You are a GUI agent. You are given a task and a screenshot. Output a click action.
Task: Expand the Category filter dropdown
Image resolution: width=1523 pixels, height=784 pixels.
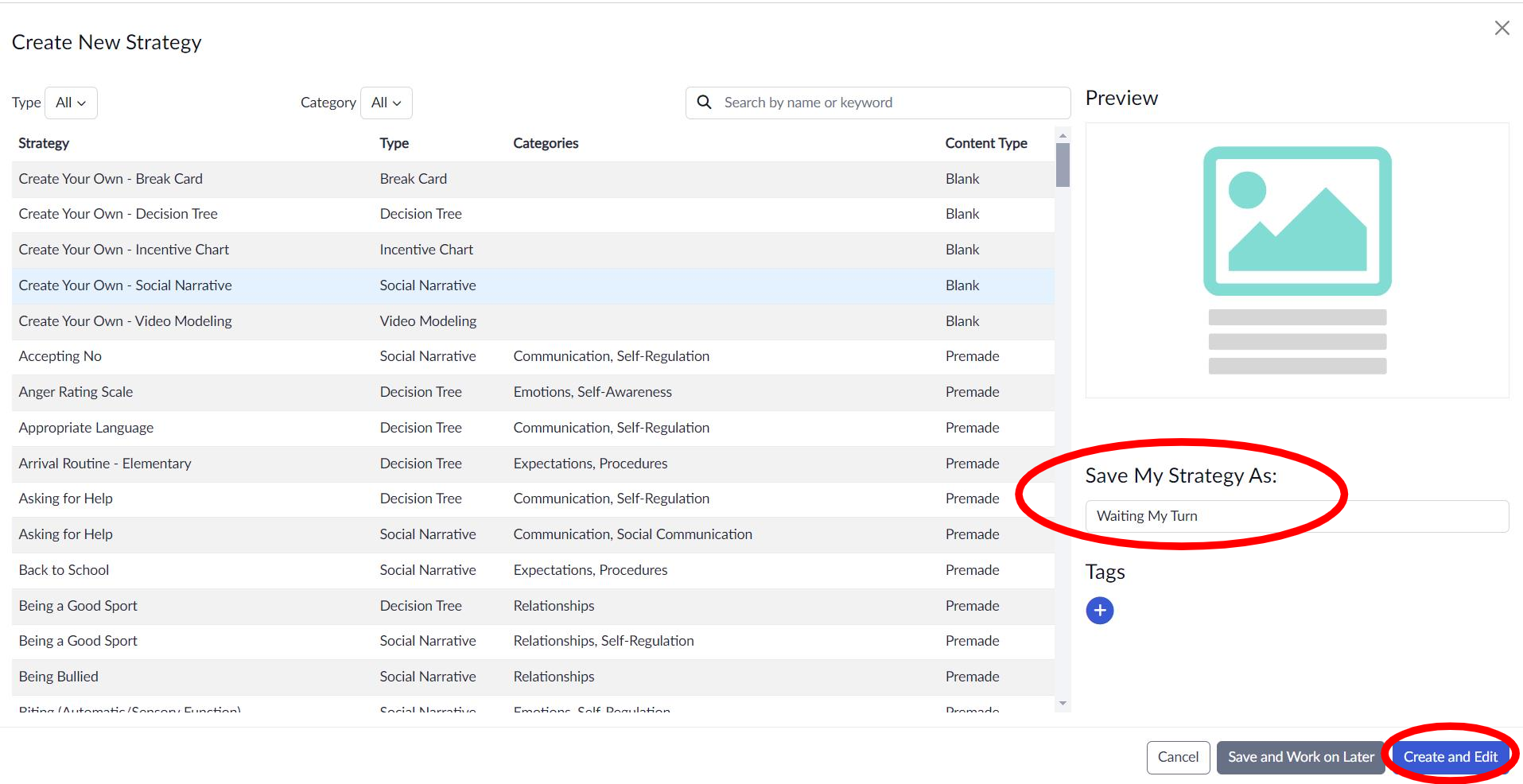[386, 103]
